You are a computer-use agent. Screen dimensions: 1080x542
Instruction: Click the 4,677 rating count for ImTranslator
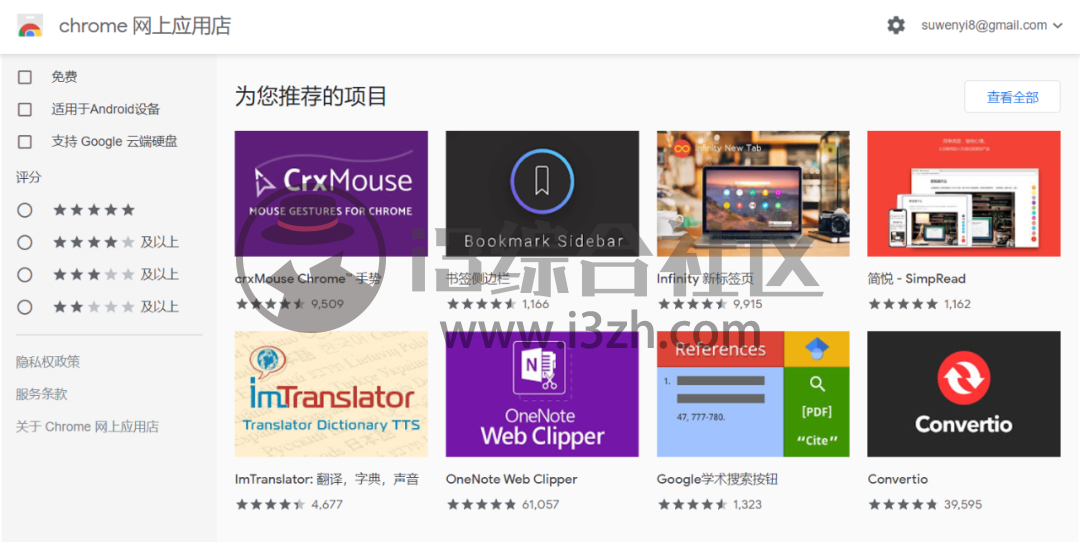click(x=326, y=504)
